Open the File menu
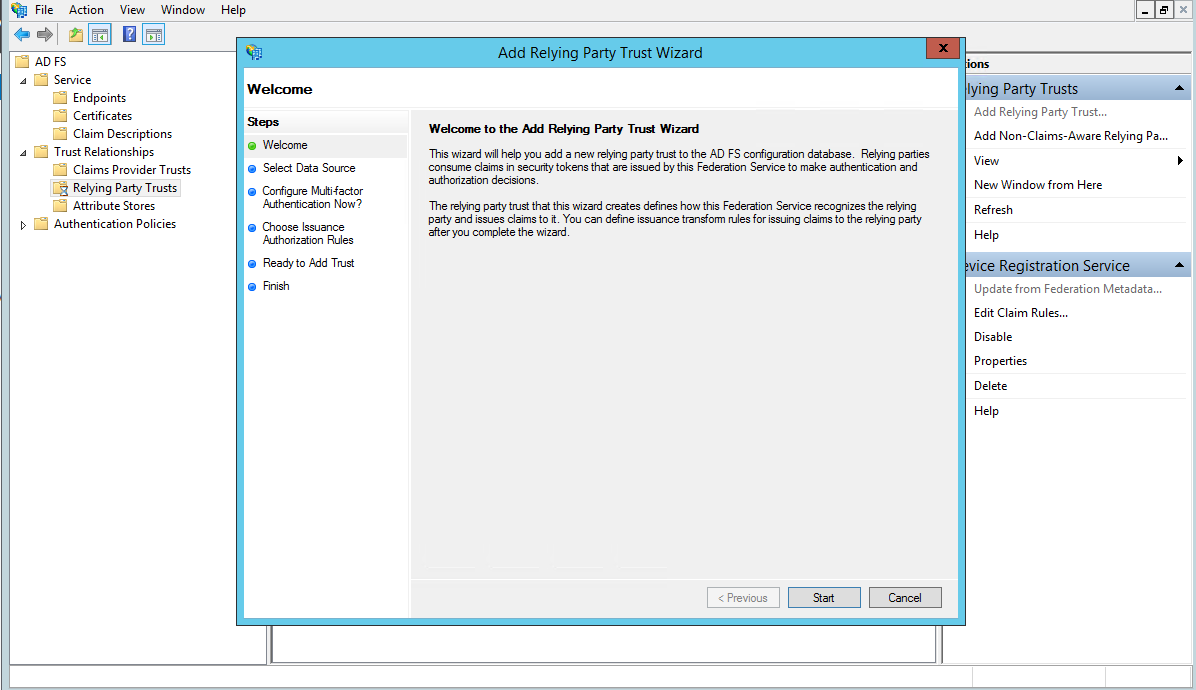This screenshot has height=690, width=1196. pos(44,10)
